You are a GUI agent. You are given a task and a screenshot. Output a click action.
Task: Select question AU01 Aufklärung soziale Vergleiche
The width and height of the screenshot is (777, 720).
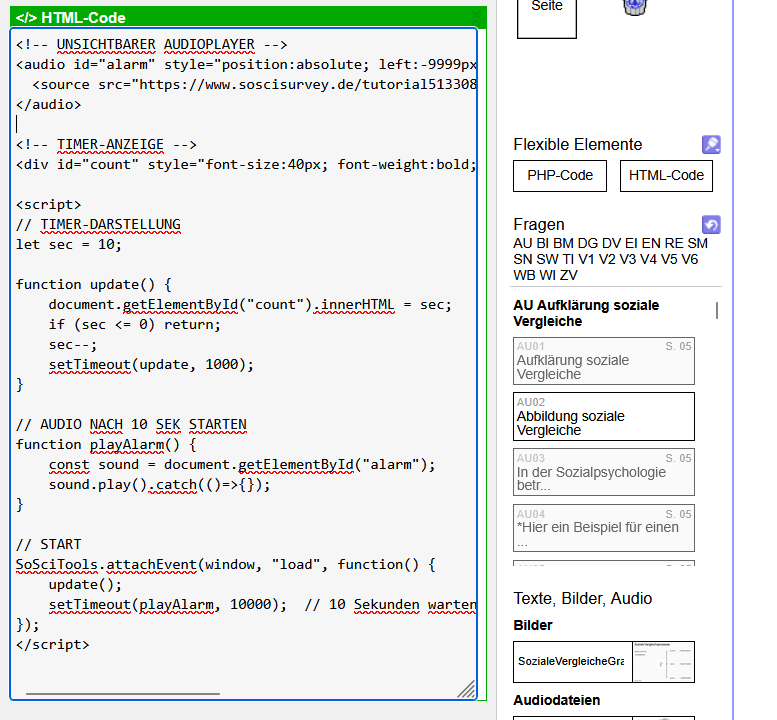603,361
